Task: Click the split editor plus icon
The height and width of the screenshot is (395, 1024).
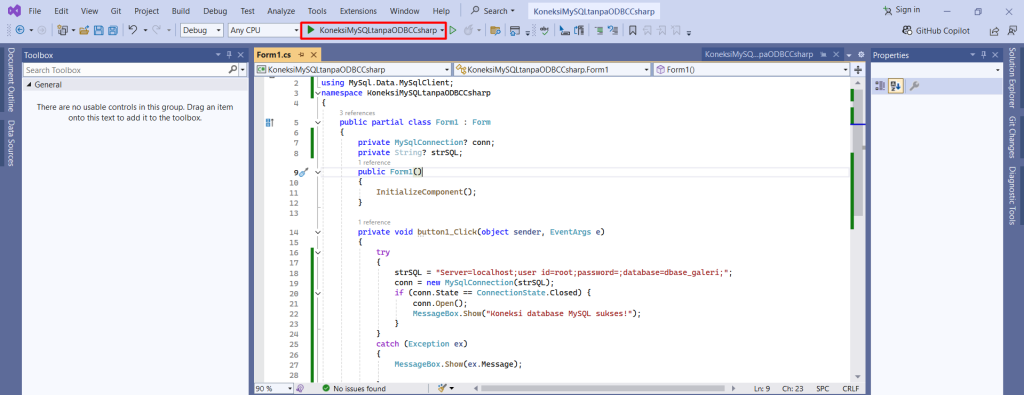Action: click(x=858, y=69)
